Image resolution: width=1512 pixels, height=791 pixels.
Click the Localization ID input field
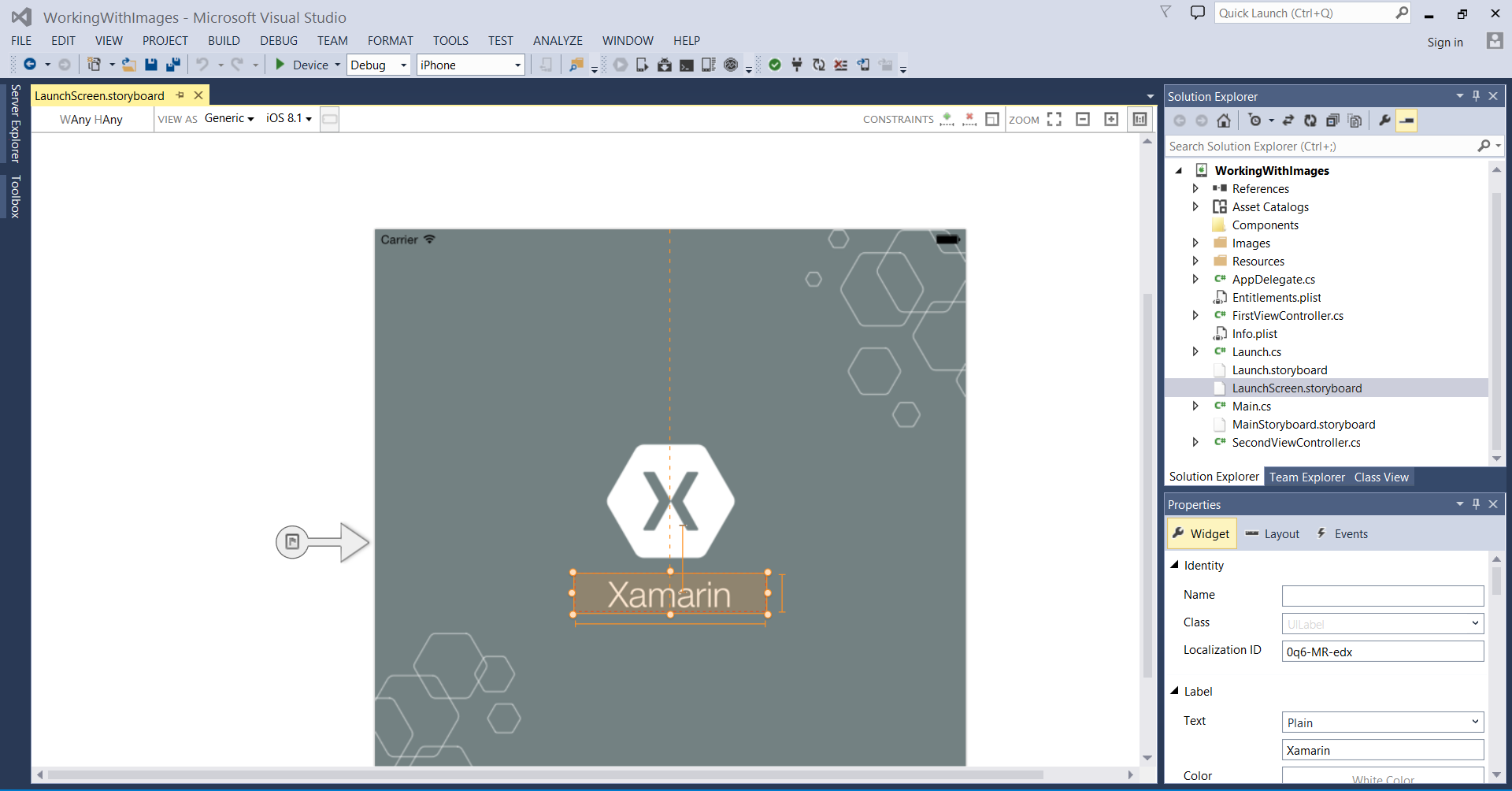click(1382, 652)
